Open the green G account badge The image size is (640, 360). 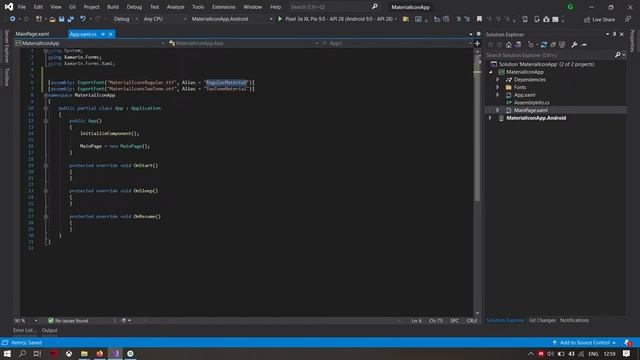point(570,7)
